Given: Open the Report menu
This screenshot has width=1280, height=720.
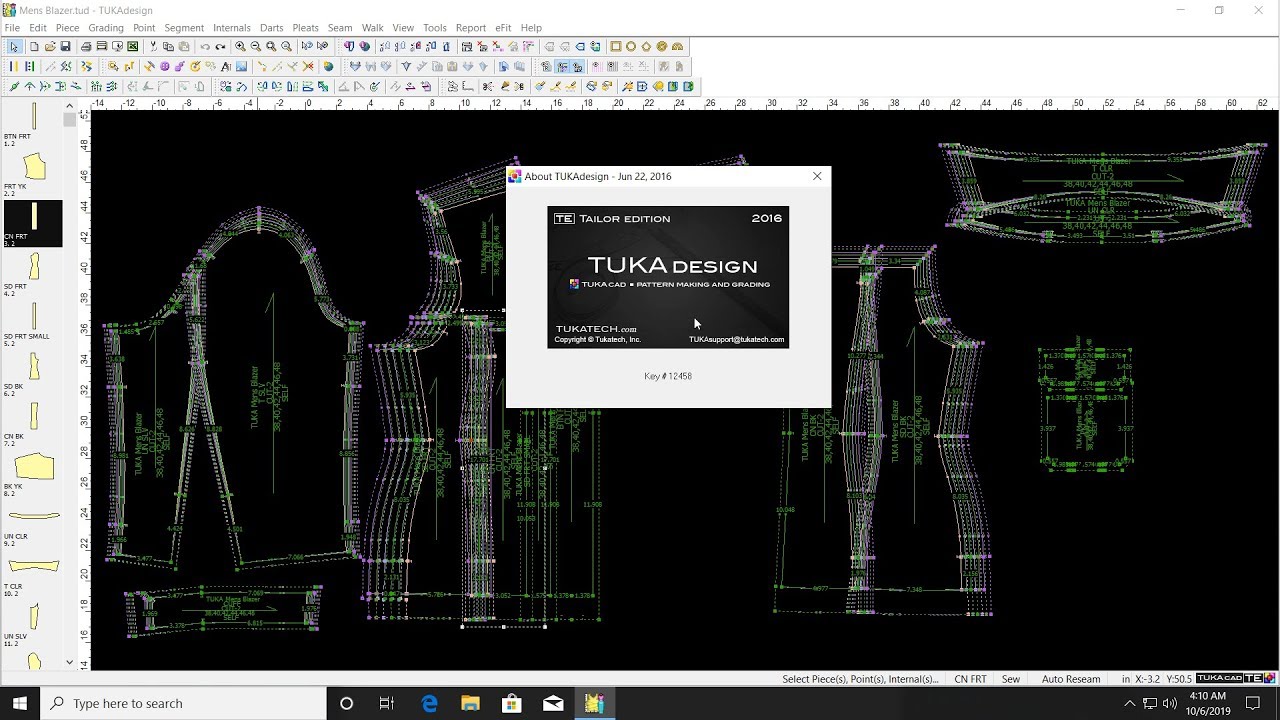Looking at the screenshot, I should coord(471,28).
